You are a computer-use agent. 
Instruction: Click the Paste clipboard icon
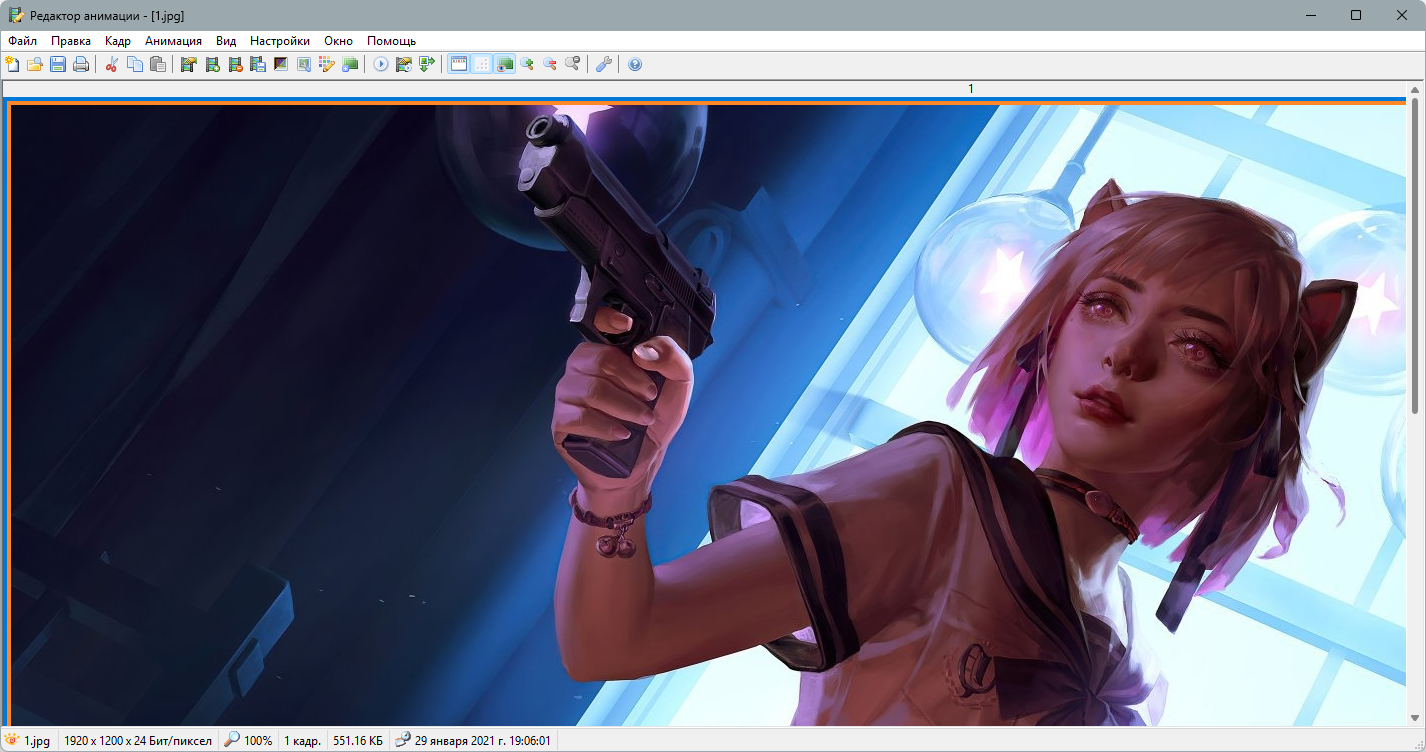click(x=158, y=64)
